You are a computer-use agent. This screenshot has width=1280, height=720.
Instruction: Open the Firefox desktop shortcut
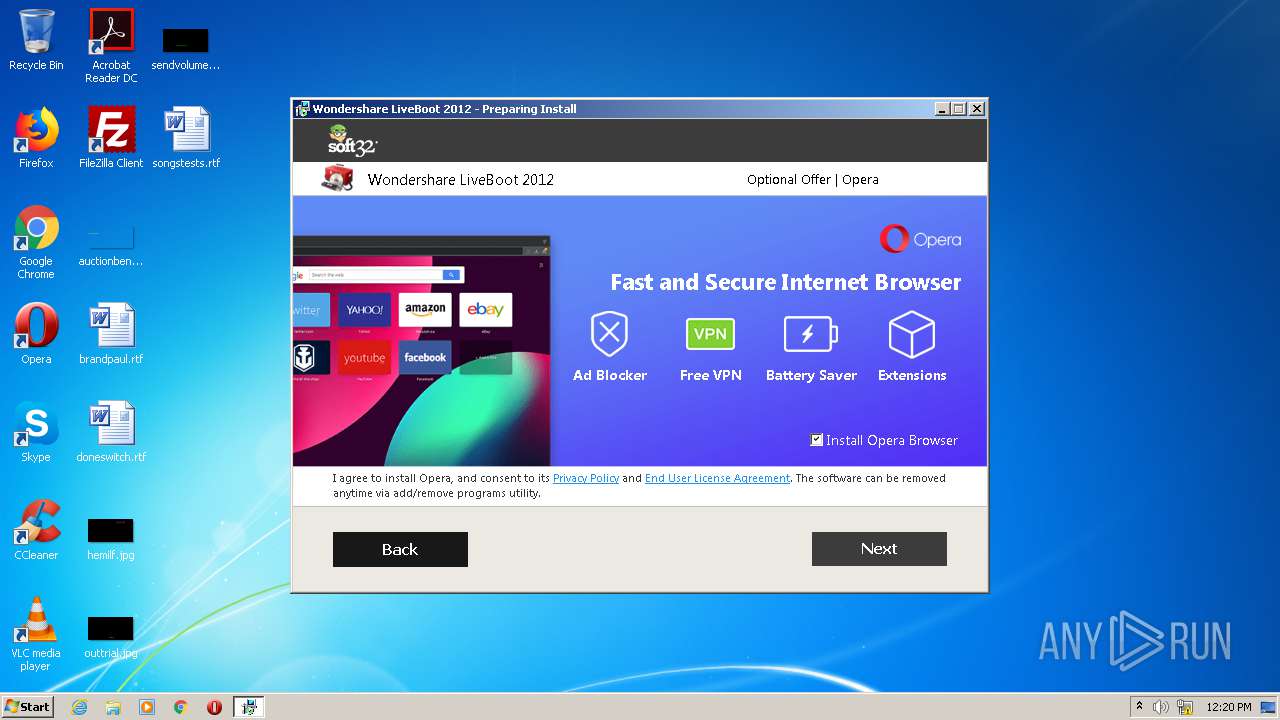coord(36,138)
